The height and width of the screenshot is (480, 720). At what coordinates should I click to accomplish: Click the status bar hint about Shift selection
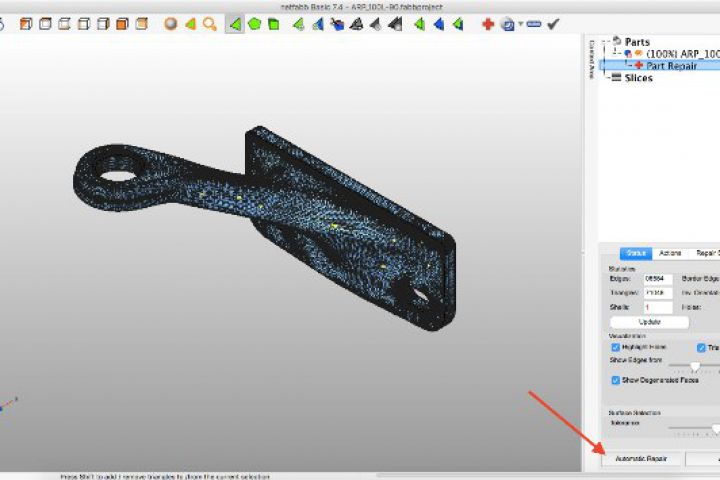165,477
